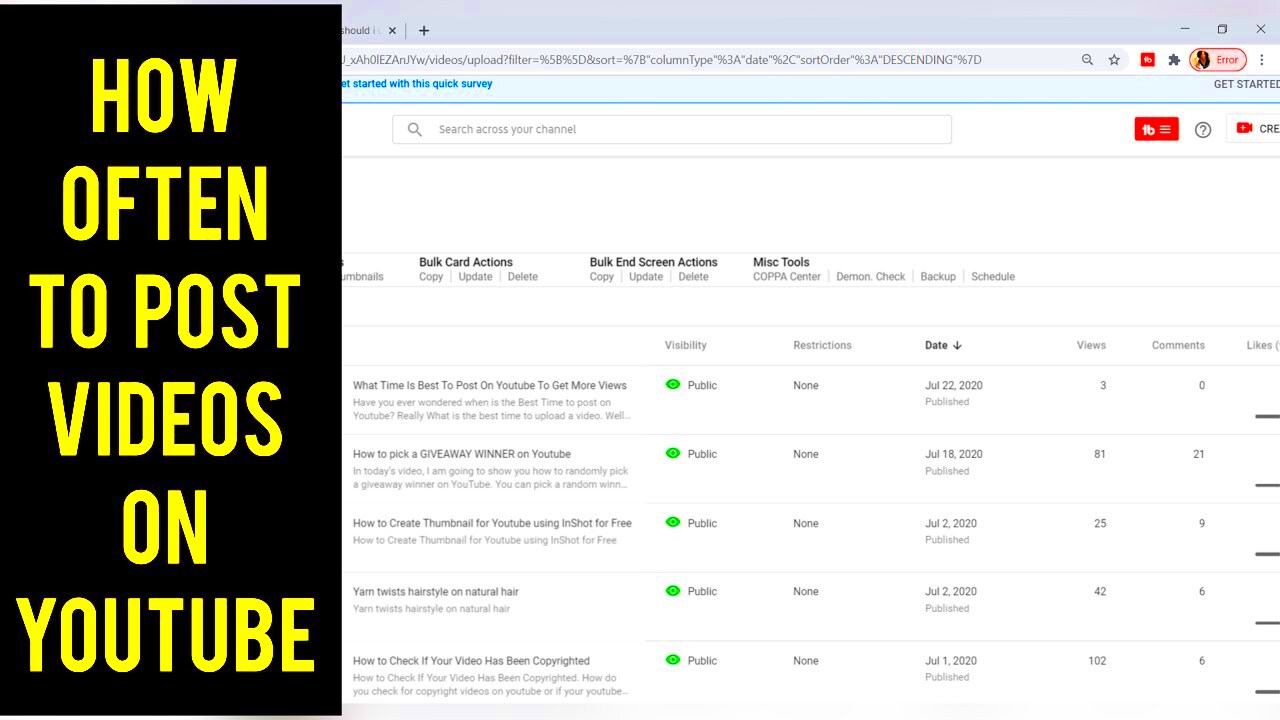Open Demon. Check in Misc Tools
The height and width of the screenshot is (720, 1280).
(x=871, y=277)
